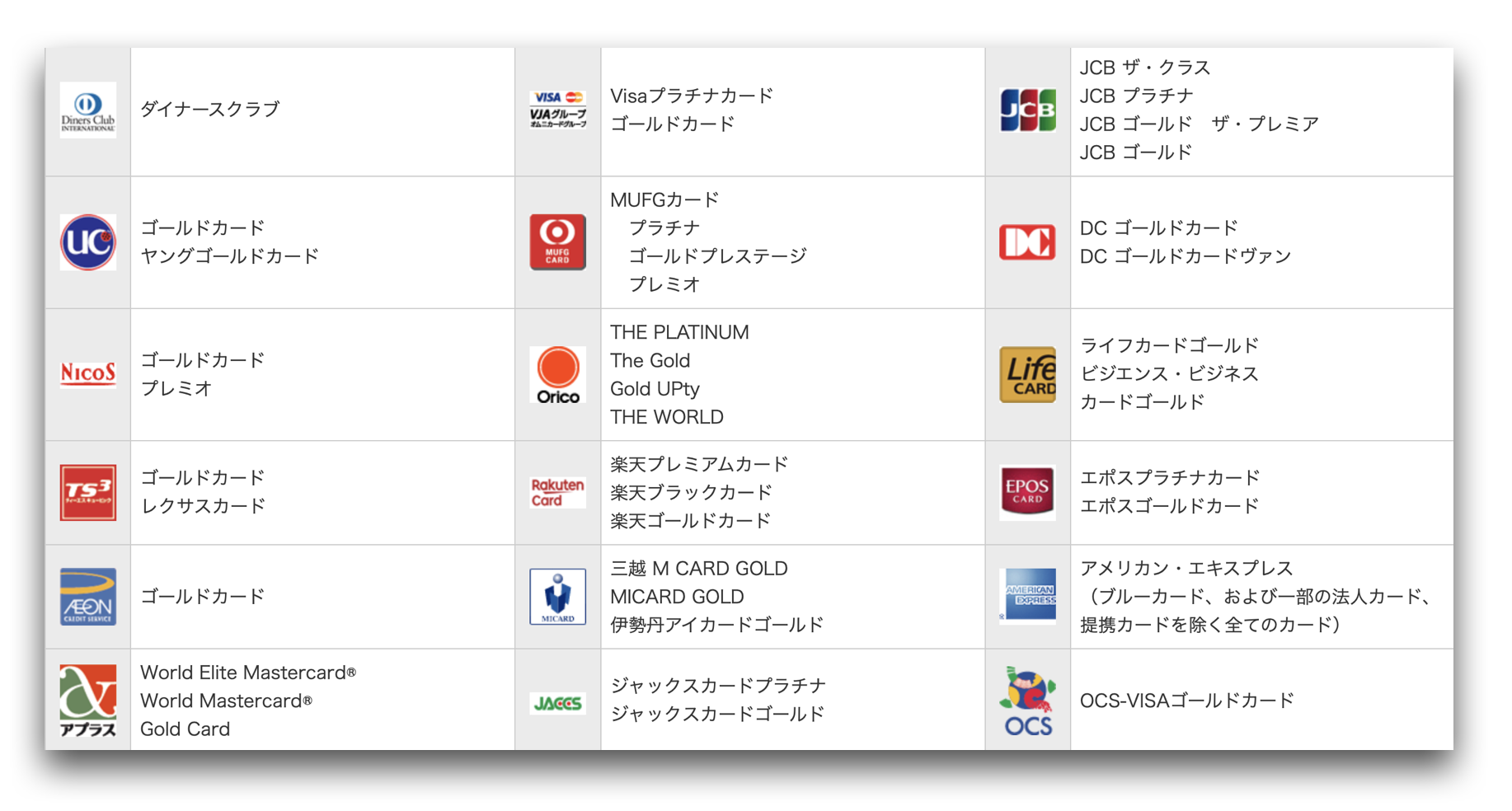Click the AEON Credit Service logo

pos(88,597)
